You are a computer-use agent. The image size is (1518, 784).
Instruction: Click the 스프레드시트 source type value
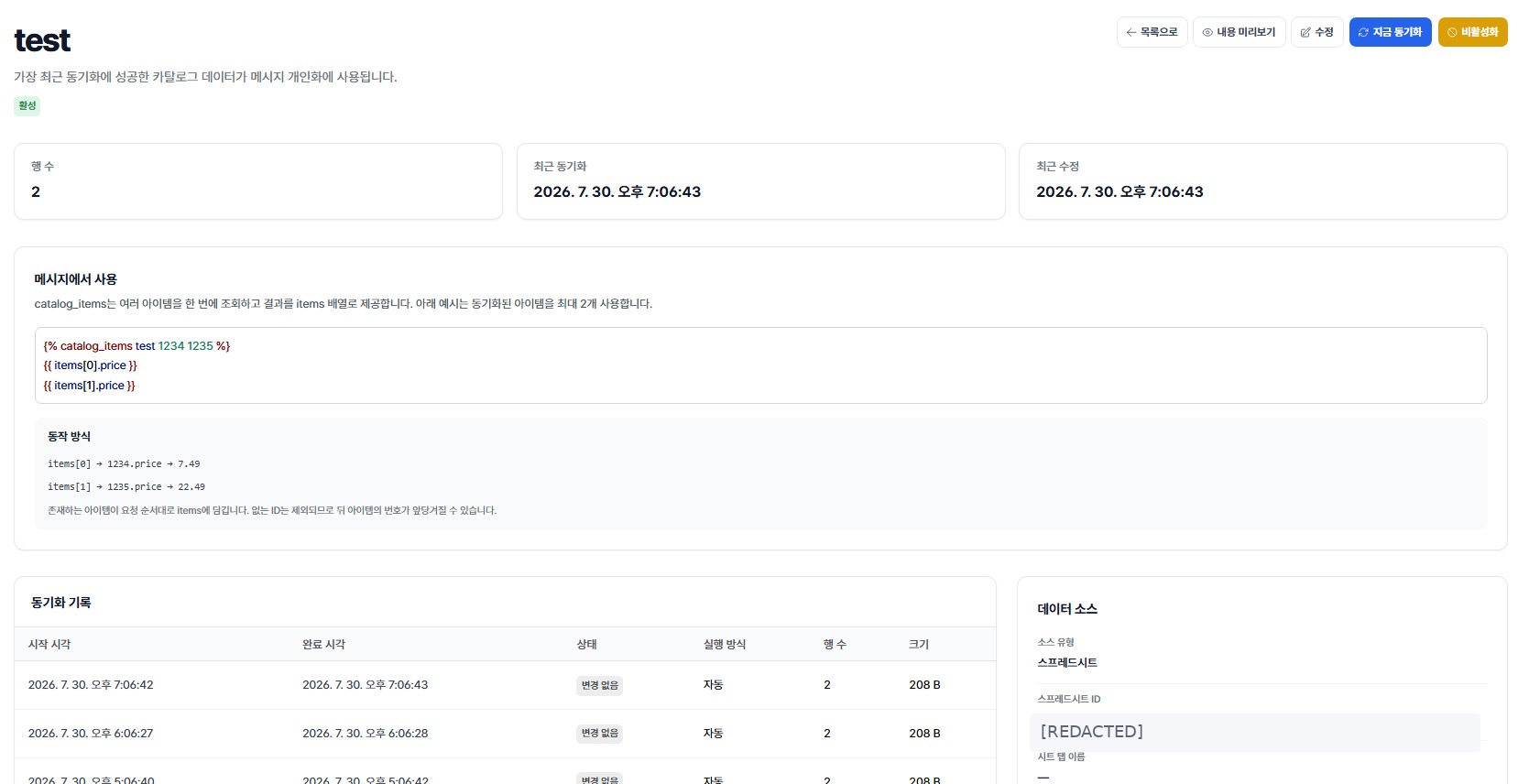pyautogui.click(x=1067, y=662)
